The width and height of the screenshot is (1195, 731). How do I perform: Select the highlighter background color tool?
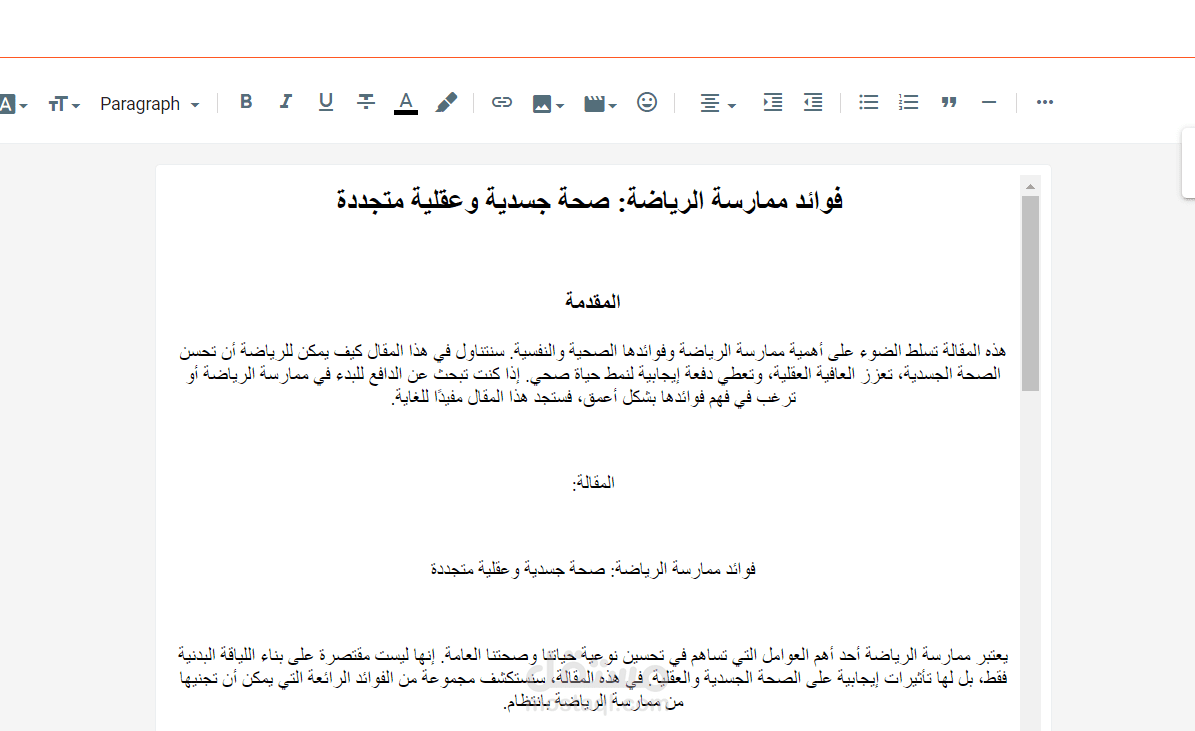[x=446, y=102]
